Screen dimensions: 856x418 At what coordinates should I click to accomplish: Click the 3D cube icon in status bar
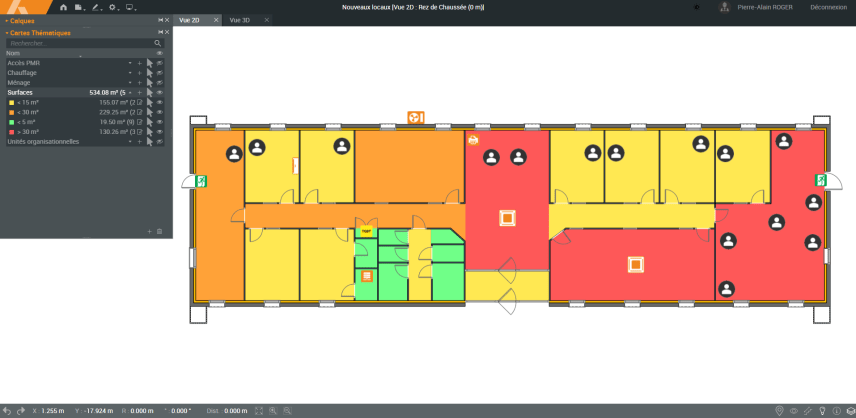click(850, 411)
